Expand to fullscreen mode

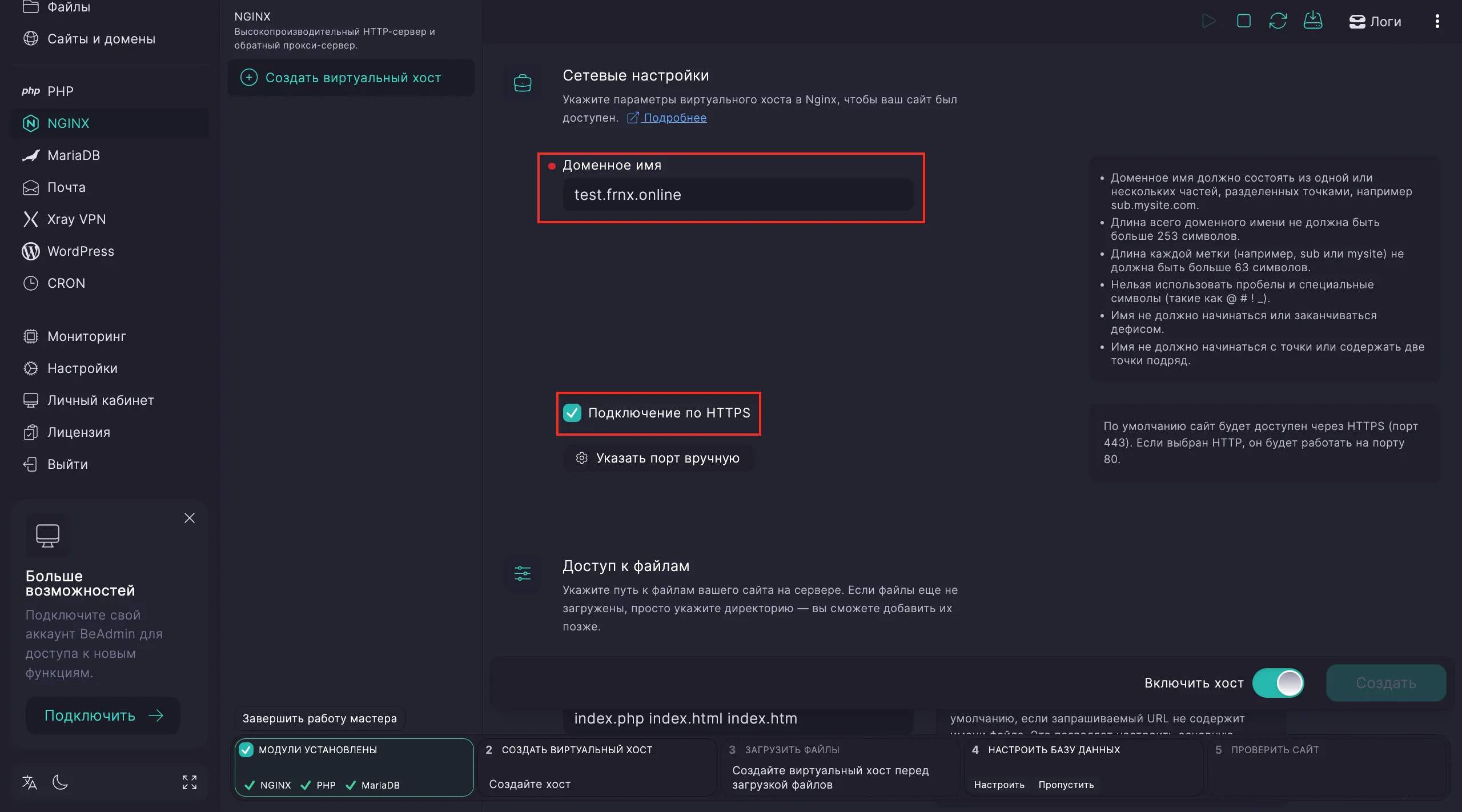pos(189,782)
